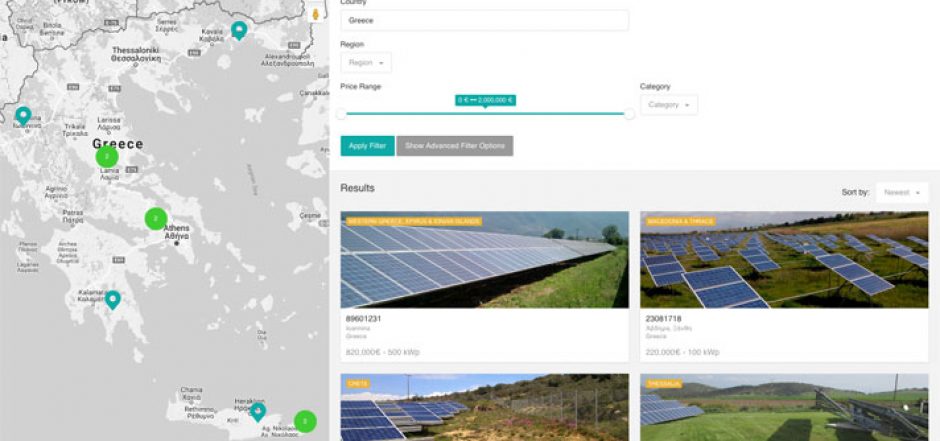Click the left price range slider handle

click(x=341, y=114)
